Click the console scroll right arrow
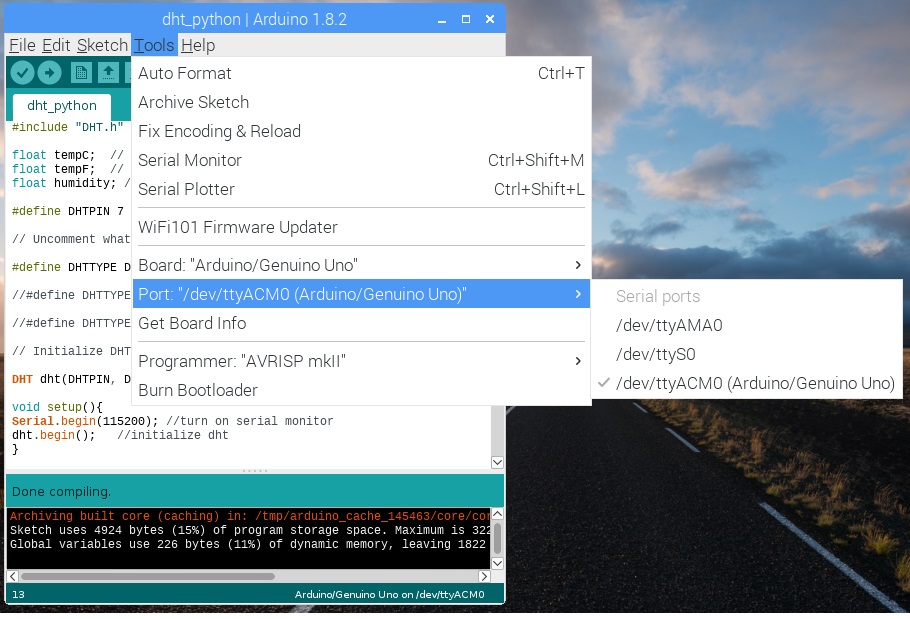The height and width of the screenshot is (619, 910). [484, 577]
